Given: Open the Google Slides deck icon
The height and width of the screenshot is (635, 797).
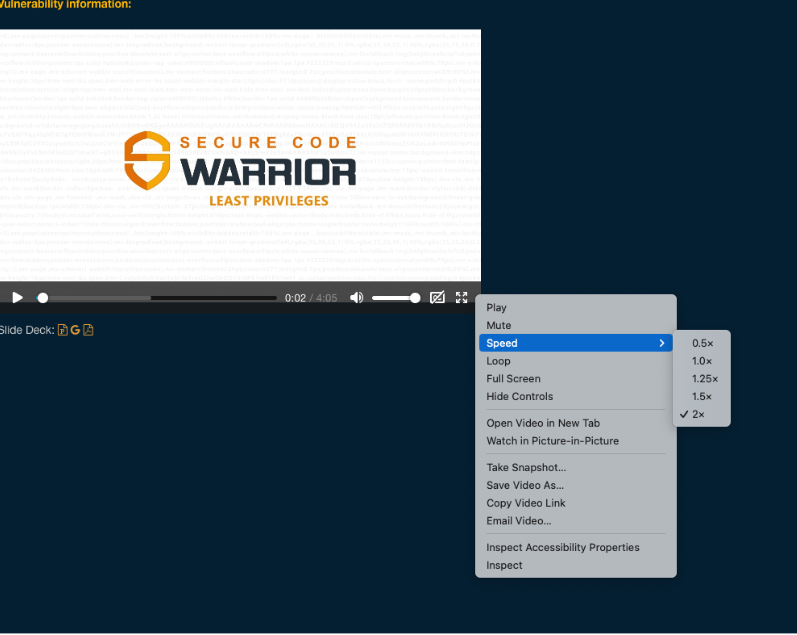Looking at the screenshot, I should 75,330.
